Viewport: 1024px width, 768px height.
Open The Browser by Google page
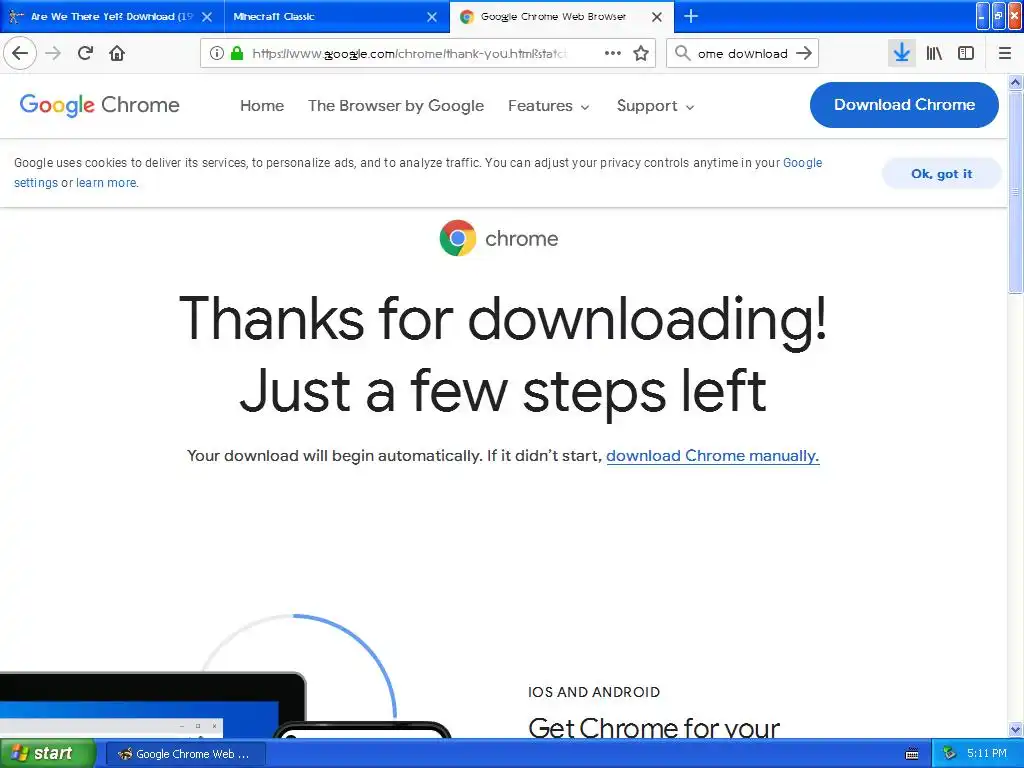pos(396,106)
